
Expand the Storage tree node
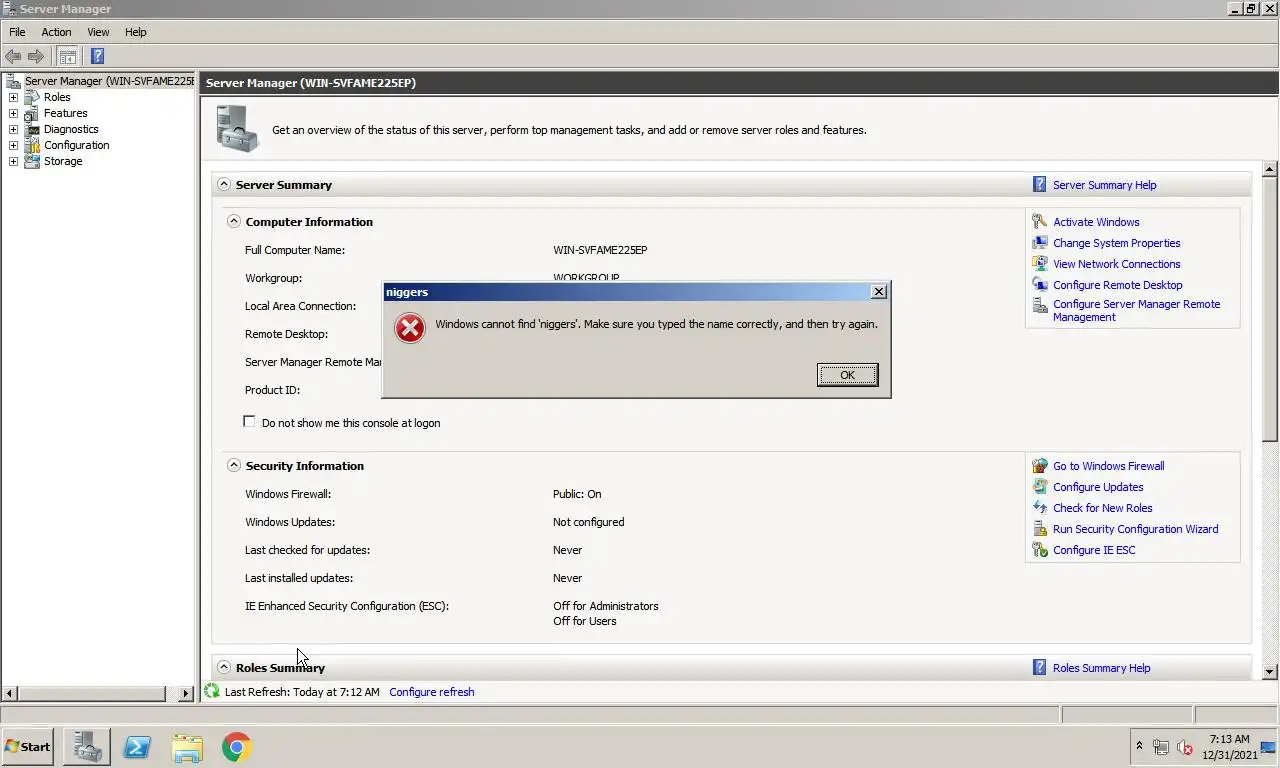click(x=13, y=161)
